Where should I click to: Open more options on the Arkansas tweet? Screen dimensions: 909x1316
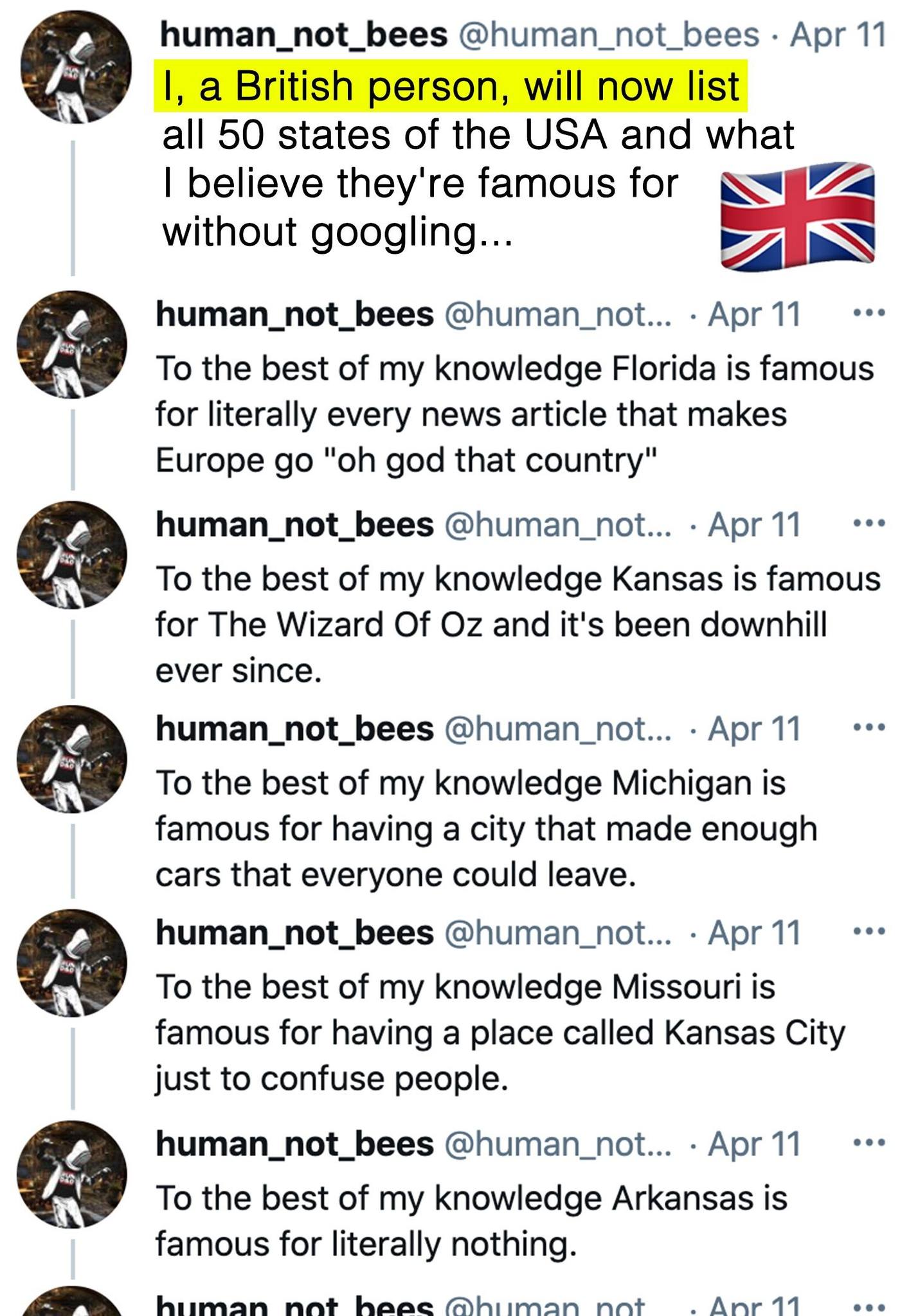pos(869,1144)
